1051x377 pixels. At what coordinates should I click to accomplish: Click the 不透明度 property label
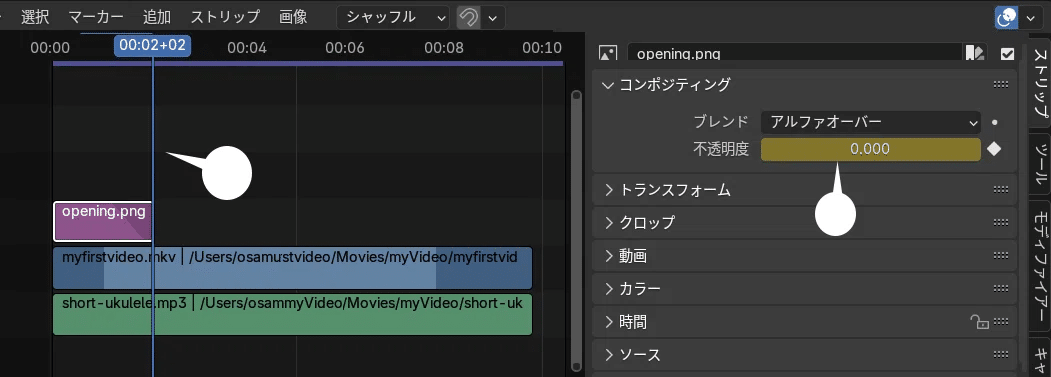pyautogui.click(x=720, y=150)
